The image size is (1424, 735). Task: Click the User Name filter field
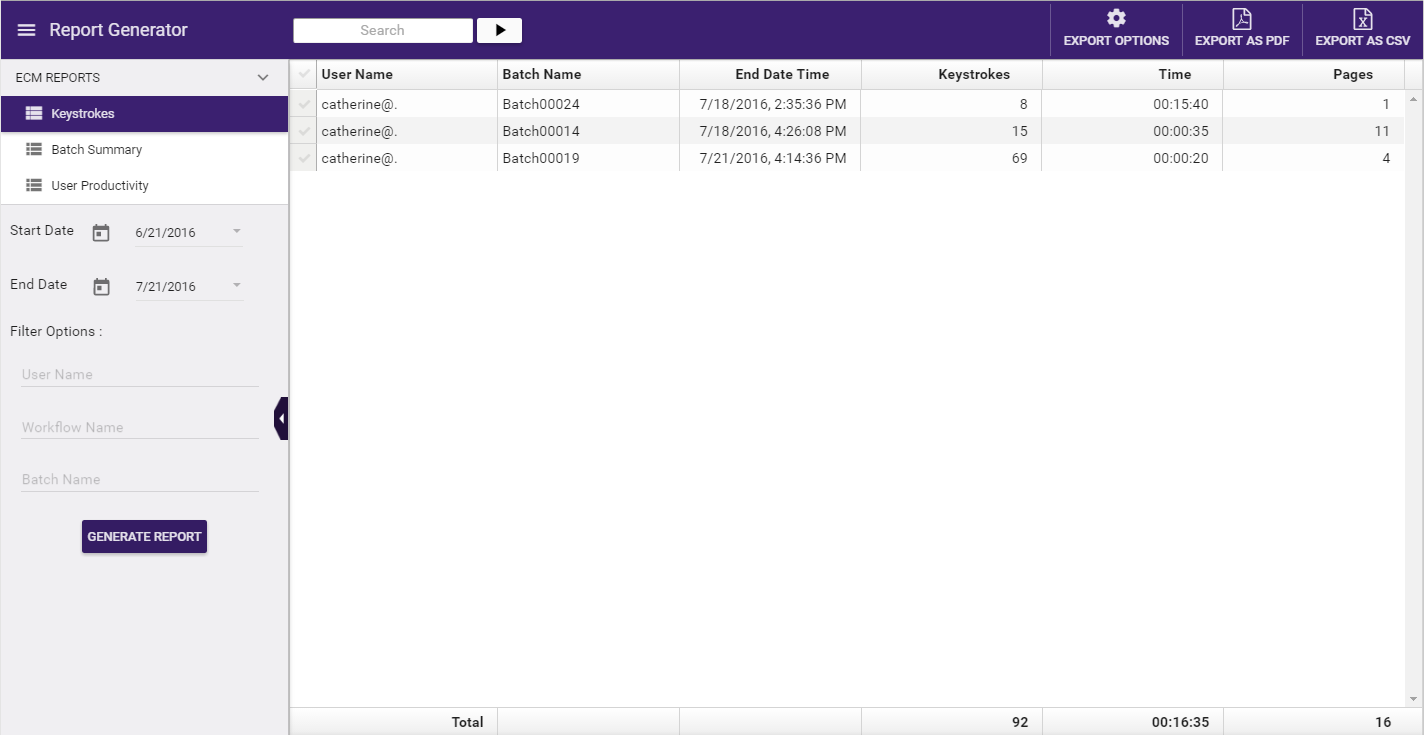pyautogui.click(x=140, y=375)
